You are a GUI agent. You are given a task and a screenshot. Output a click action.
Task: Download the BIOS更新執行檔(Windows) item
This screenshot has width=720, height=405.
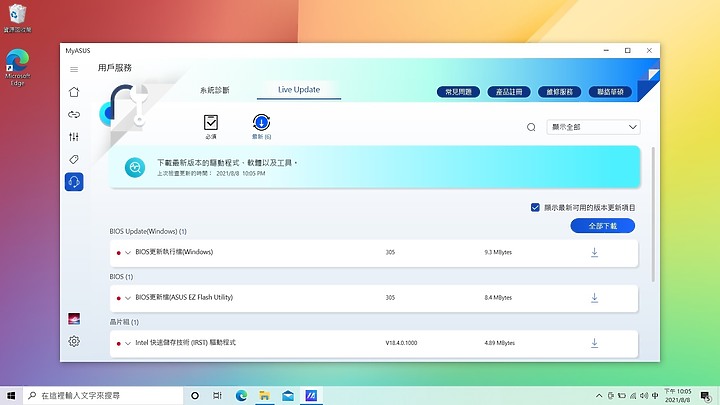594,253
